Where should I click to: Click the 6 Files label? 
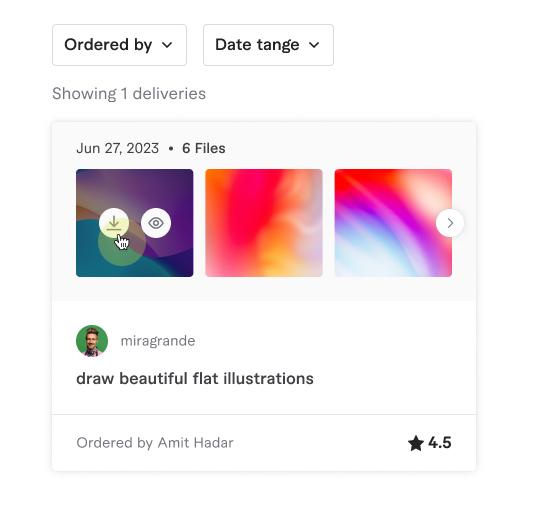[204, 148]
